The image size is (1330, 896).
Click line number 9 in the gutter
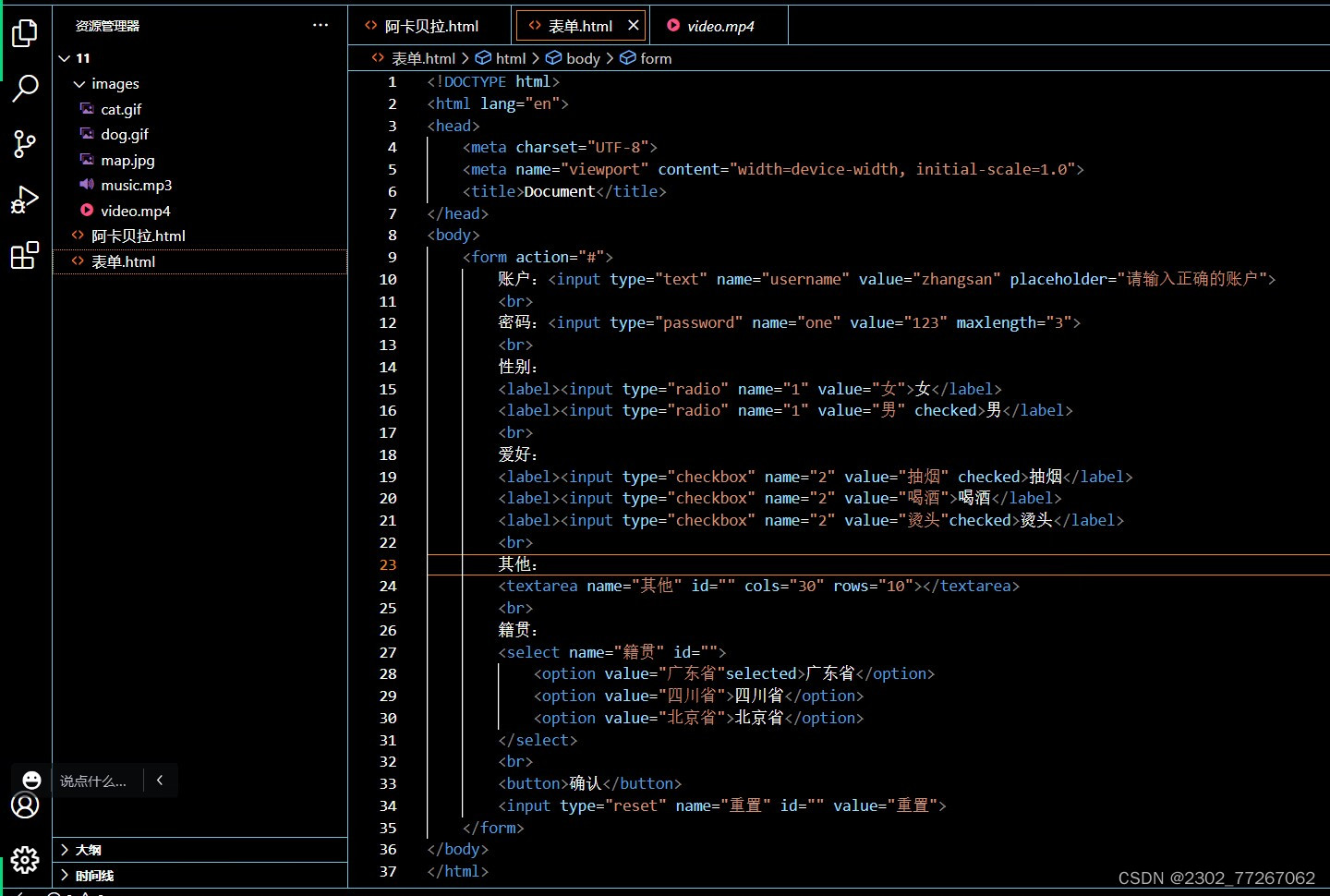tap(393, 257)
